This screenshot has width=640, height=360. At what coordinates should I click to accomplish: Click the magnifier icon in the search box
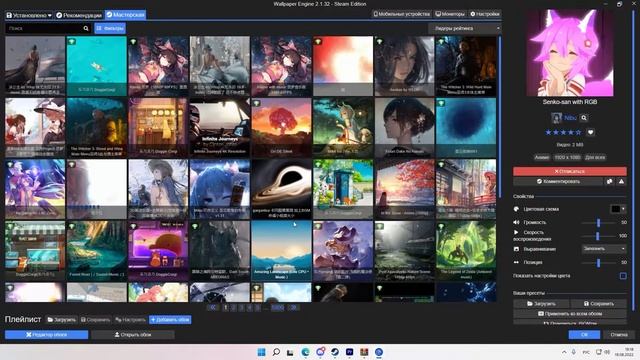[x=86, y=28]
